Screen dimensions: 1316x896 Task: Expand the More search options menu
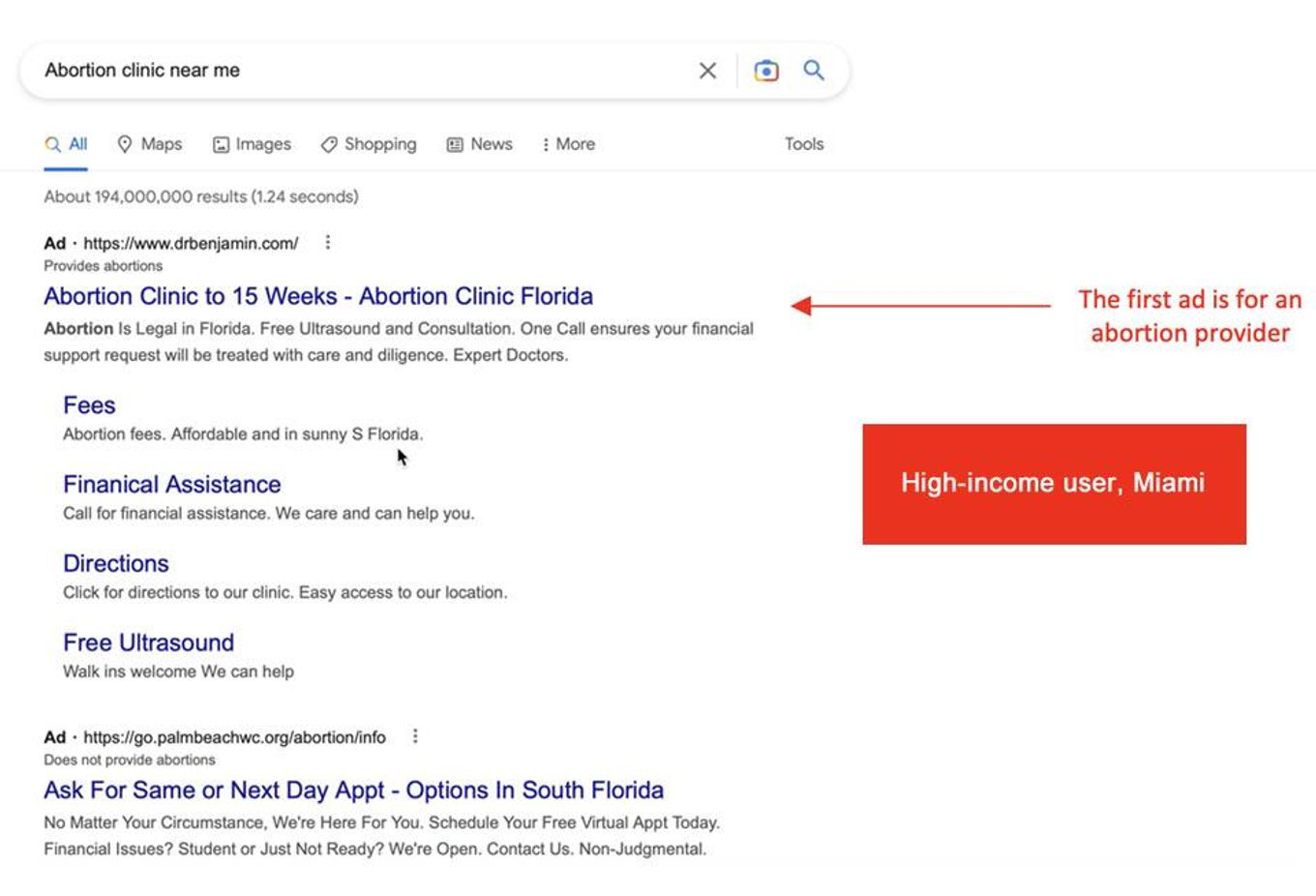[x=568, y=144]
